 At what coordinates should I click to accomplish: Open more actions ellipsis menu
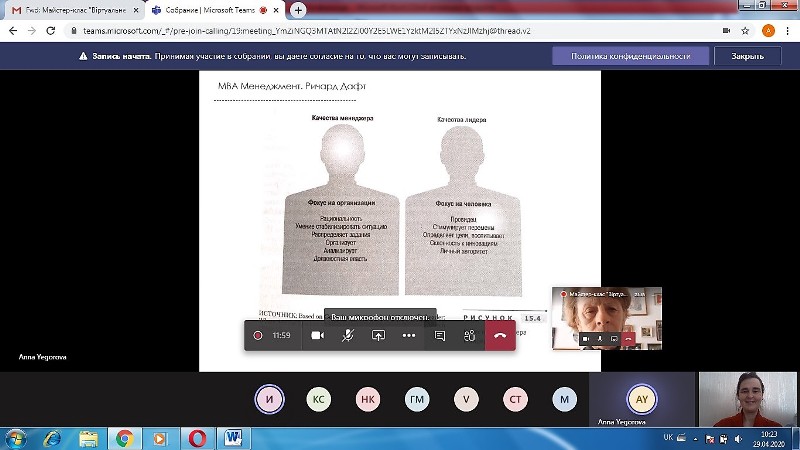[x=408, y=336]
